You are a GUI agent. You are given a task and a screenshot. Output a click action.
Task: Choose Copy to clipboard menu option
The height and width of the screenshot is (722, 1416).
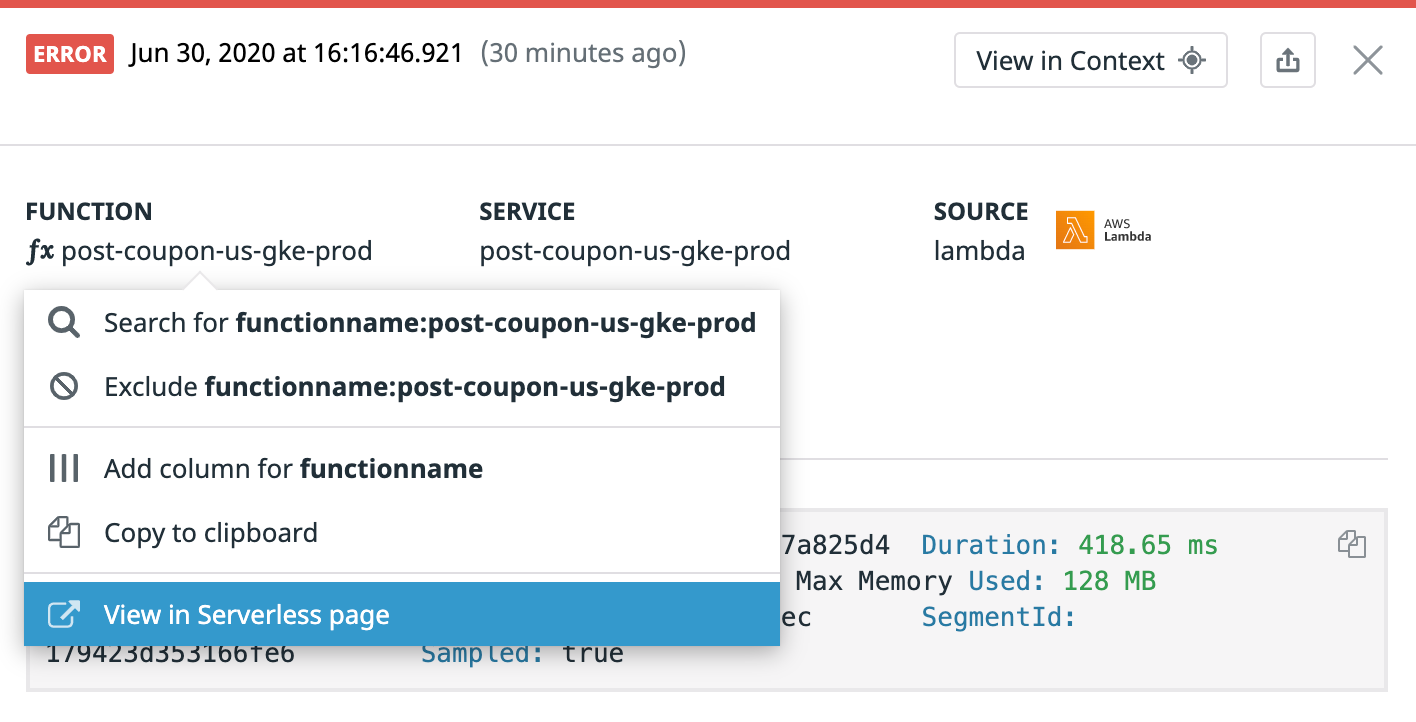pyautogui.click(x=210, y=533)
